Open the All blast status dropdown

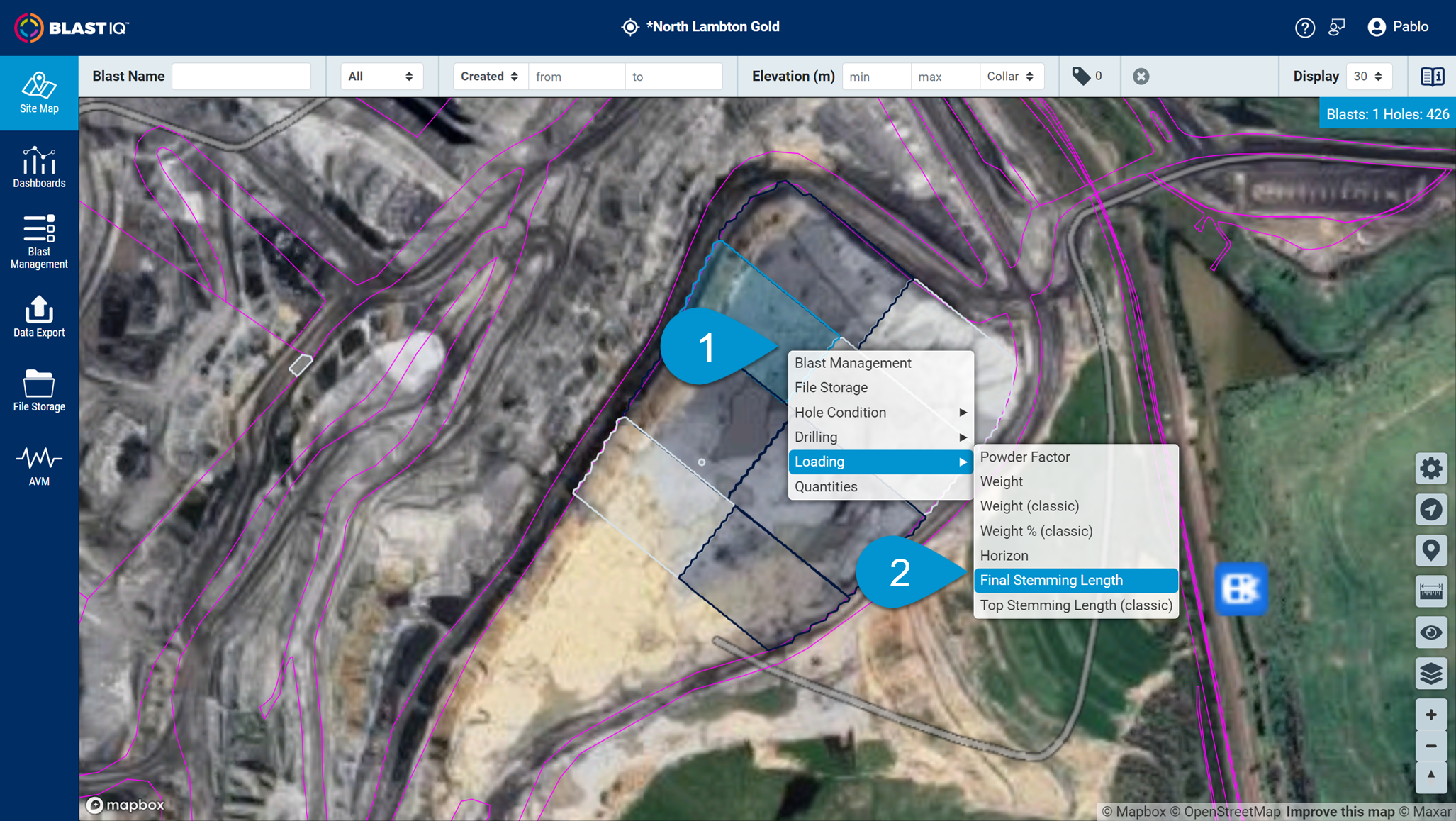(381, 77)
